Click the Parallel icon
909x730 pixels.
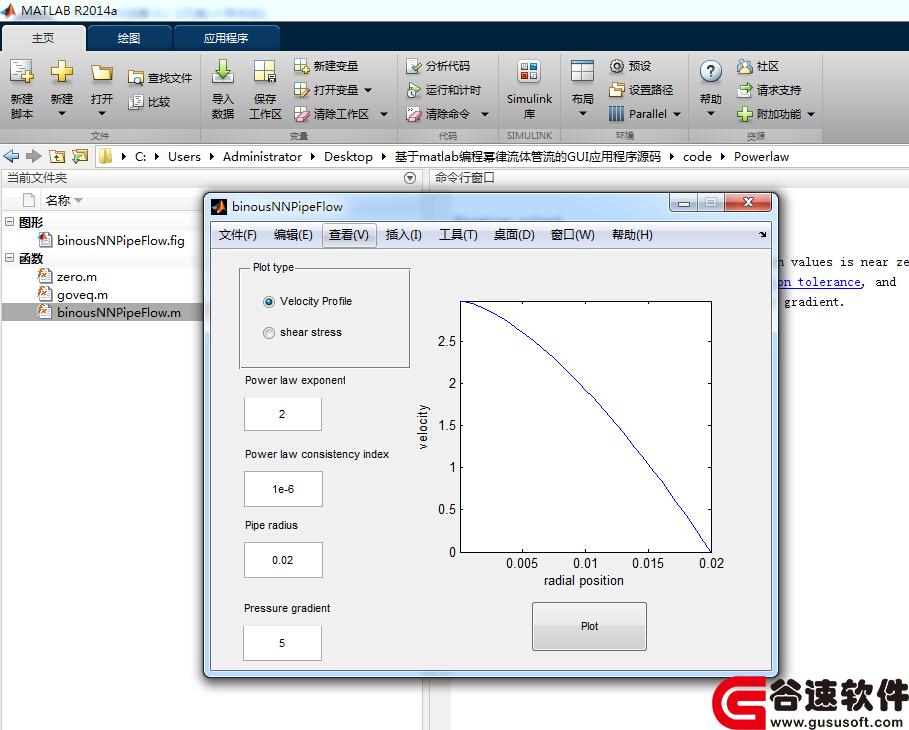(x=617, y=114)
